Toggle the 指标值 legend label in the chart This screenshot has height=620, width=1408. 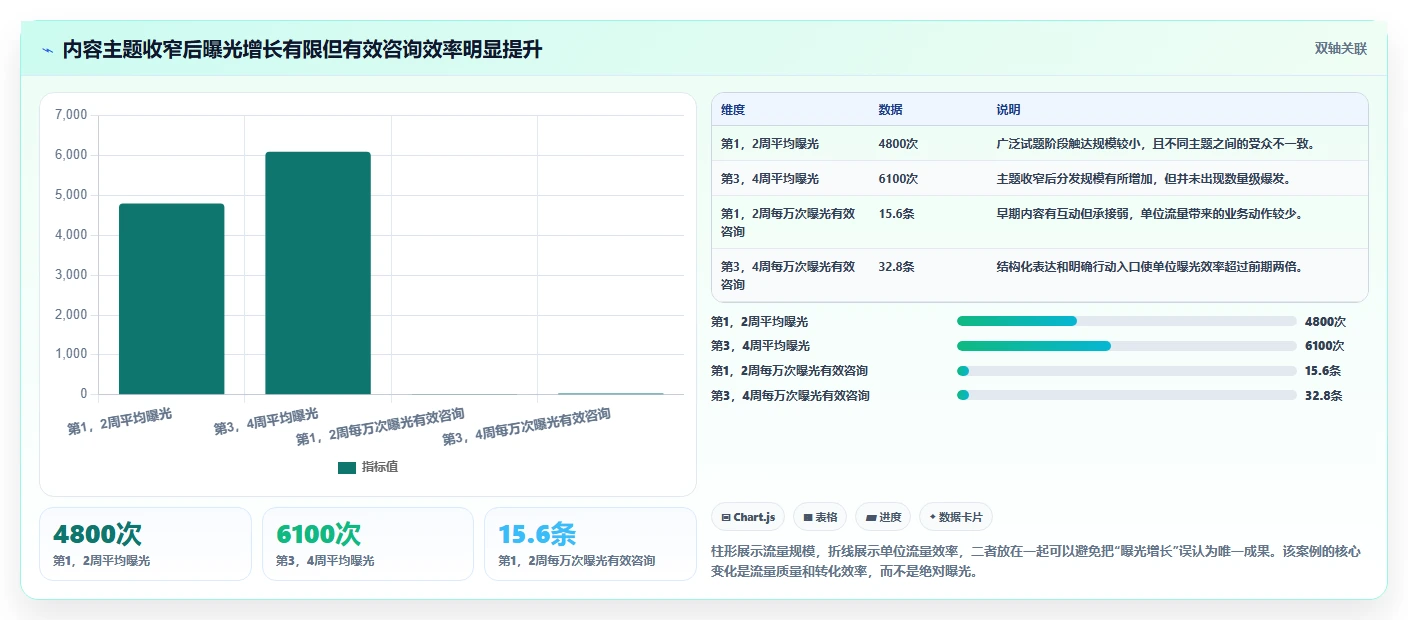(x=379, y=467)
